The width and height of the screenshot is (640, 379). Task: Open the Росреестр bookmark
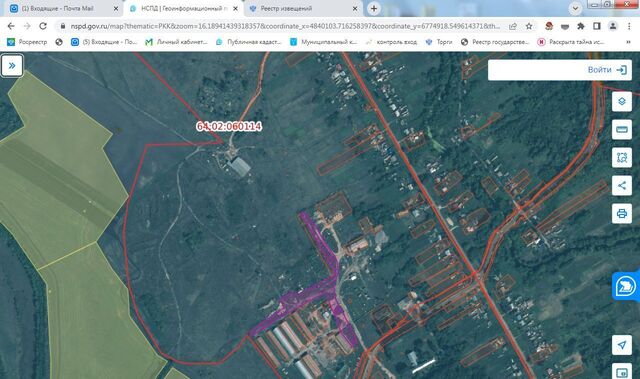pos(27,42)
